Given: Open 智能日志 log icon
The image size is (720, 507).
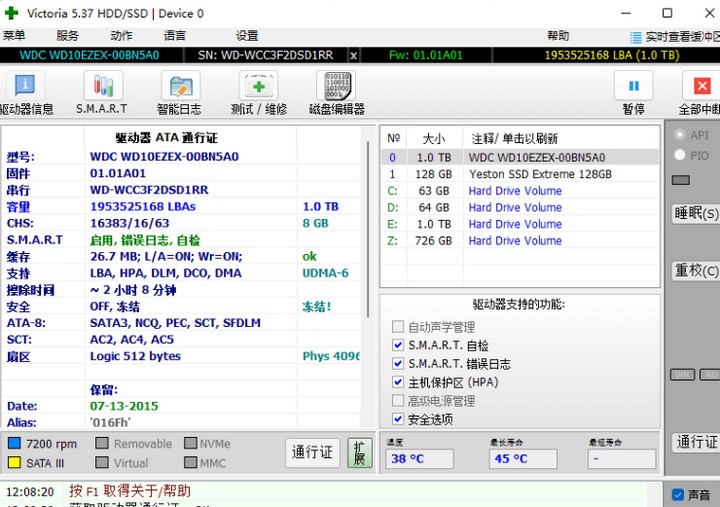Looking at the screenshot, I should pyautogui.click(x=179, y=86).
